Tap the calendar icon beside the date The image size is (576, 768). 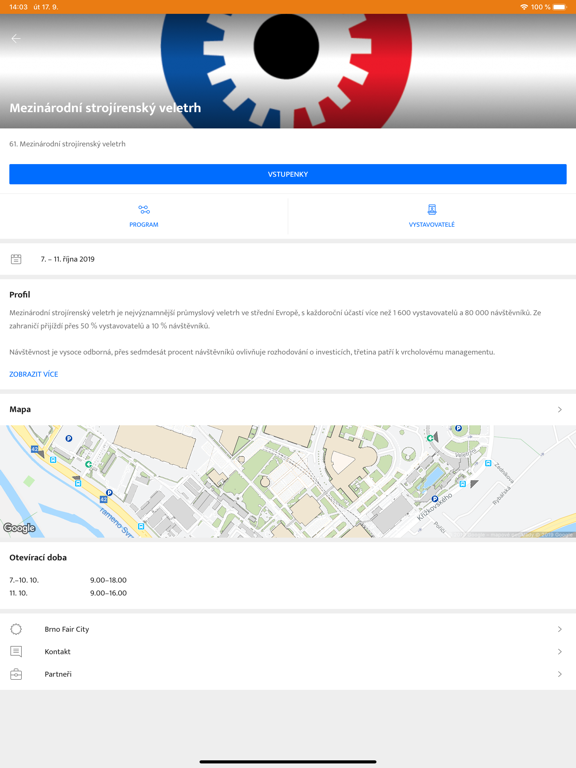click(16, 259)
